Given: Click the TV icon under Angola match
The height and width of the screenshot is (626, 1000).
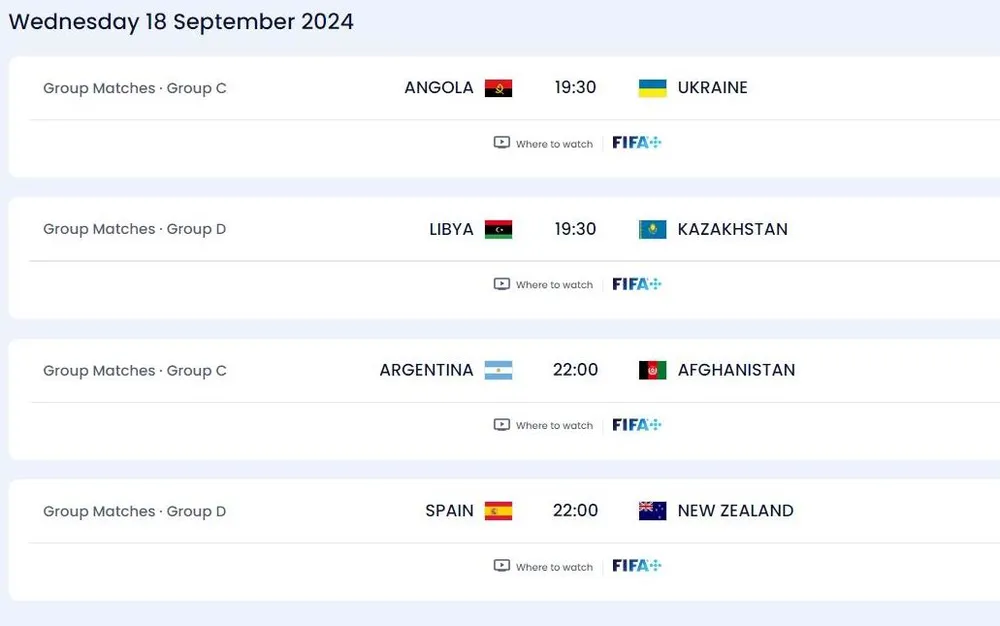Looking at the screenshot, I should (502, 142).
